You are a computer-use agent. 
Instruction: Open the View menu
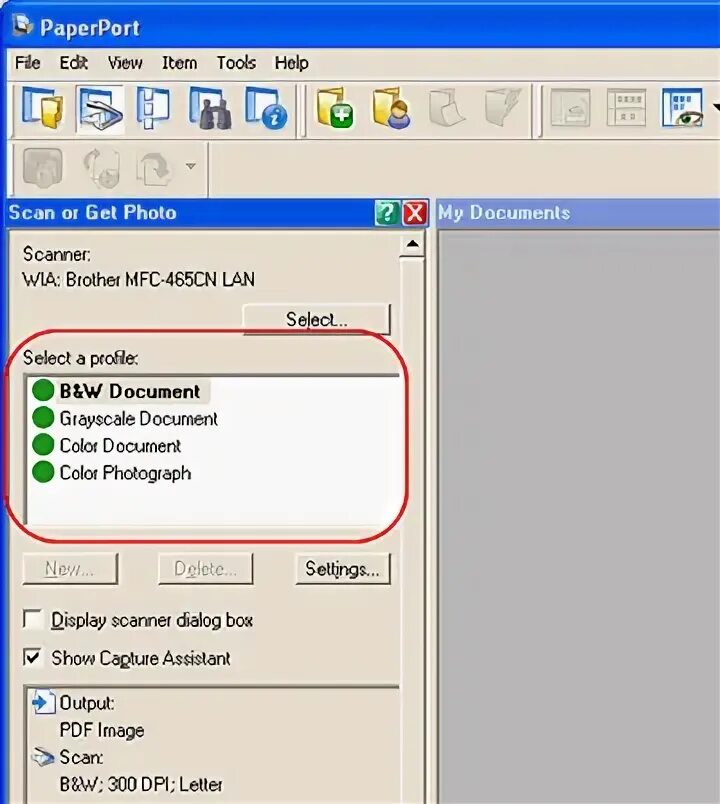click(125, 63)
